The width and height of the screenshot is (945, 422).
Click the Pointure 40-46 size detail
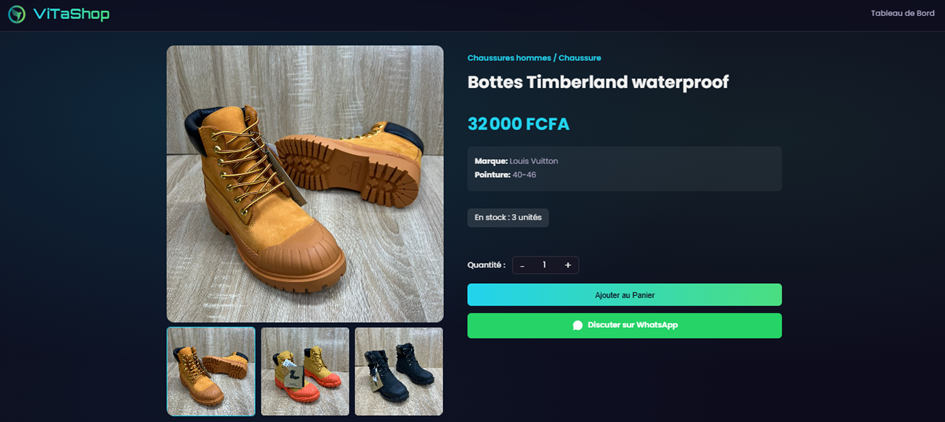tap(505, 175)
